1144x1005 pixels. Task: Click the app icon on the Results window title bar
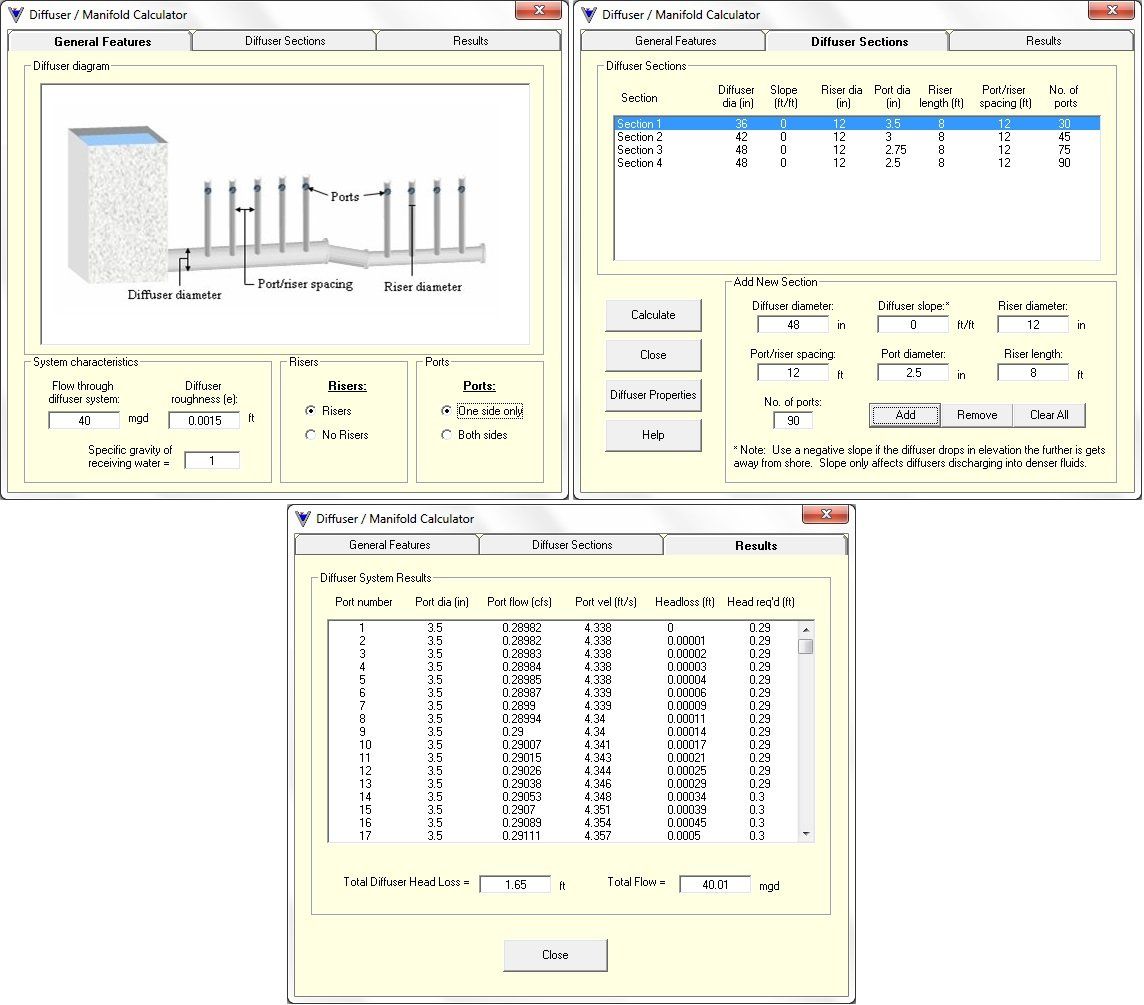pyautogui.click(x=302, y=518)
